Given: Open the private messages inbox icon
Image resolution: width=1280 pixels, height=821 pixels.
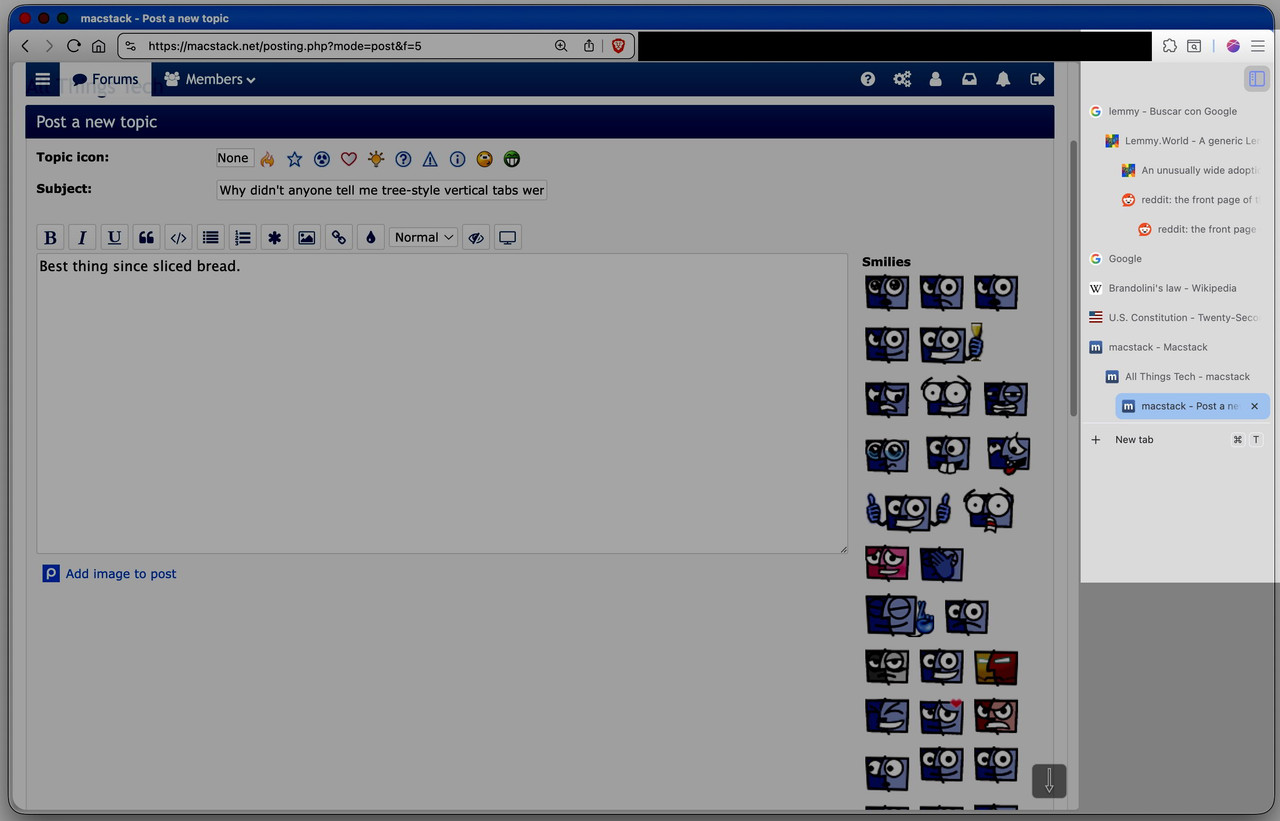Looking at the screenshot, I should [x=969, y=78].
